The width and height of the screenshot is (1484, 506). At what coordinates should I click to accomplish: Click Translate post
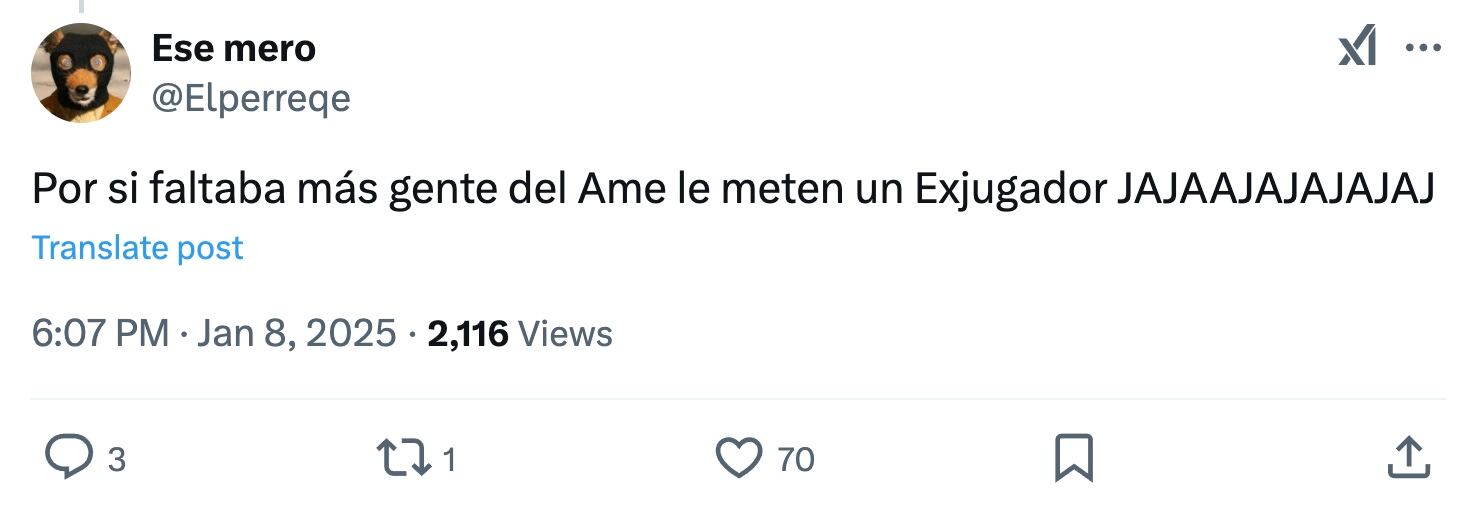pos(138,248)
